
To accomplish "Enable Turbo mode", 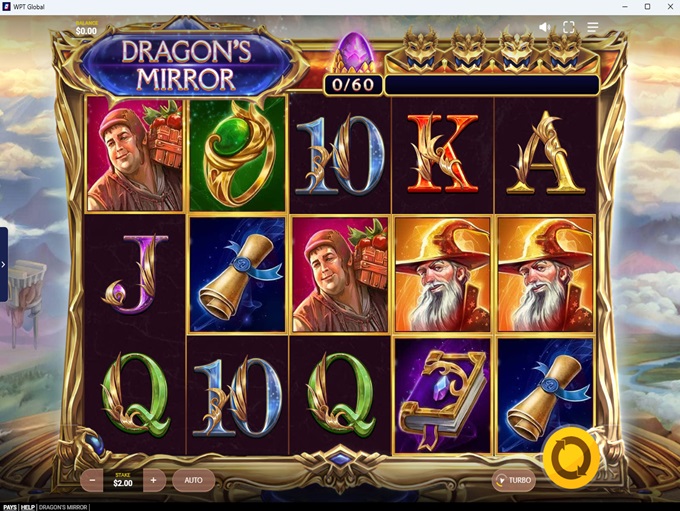I will (x=514, y=480).
